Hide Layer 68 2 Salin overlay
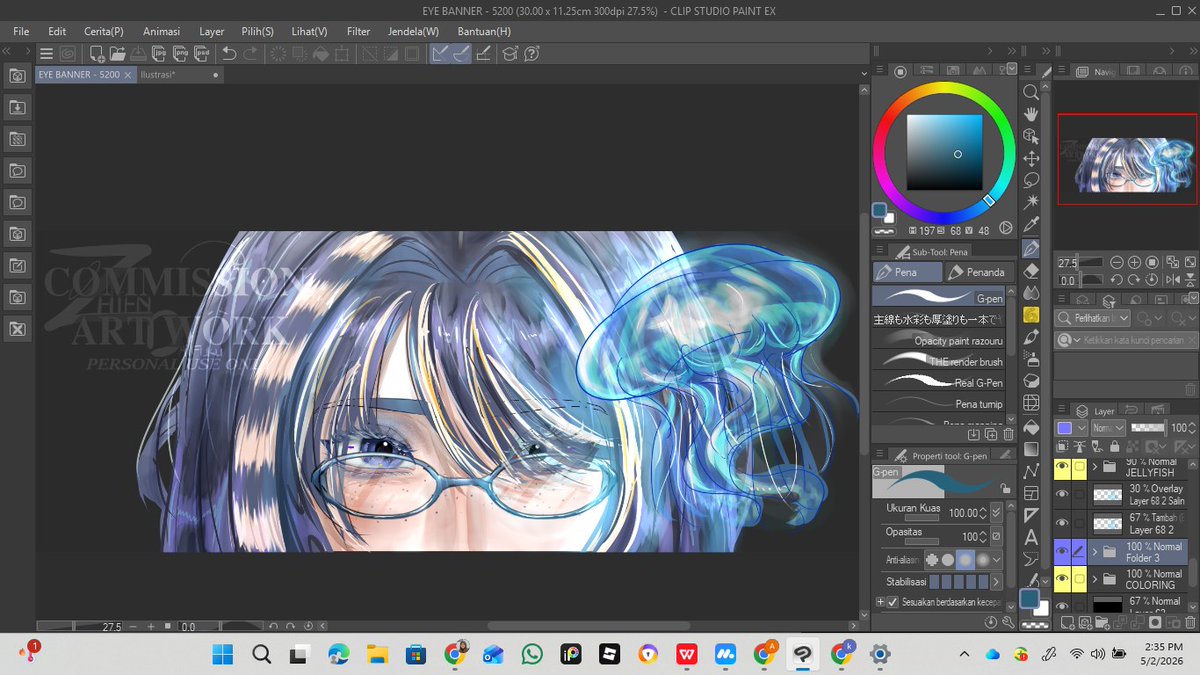Image resolution: width=1200 pixels, height=675 pixels. (1062, 494)
